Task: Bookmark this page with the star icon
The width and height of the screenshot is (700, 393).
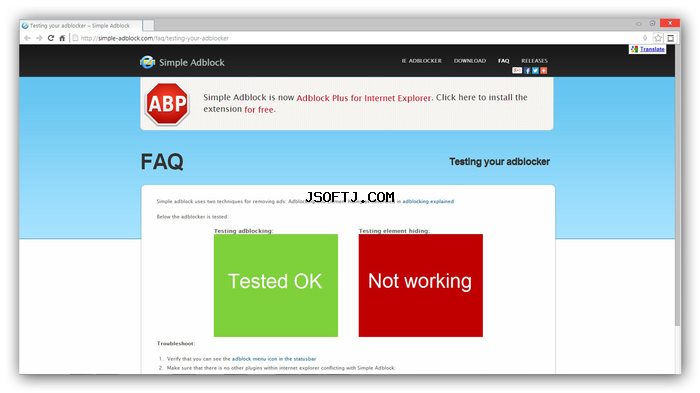Action: (658, 38)
